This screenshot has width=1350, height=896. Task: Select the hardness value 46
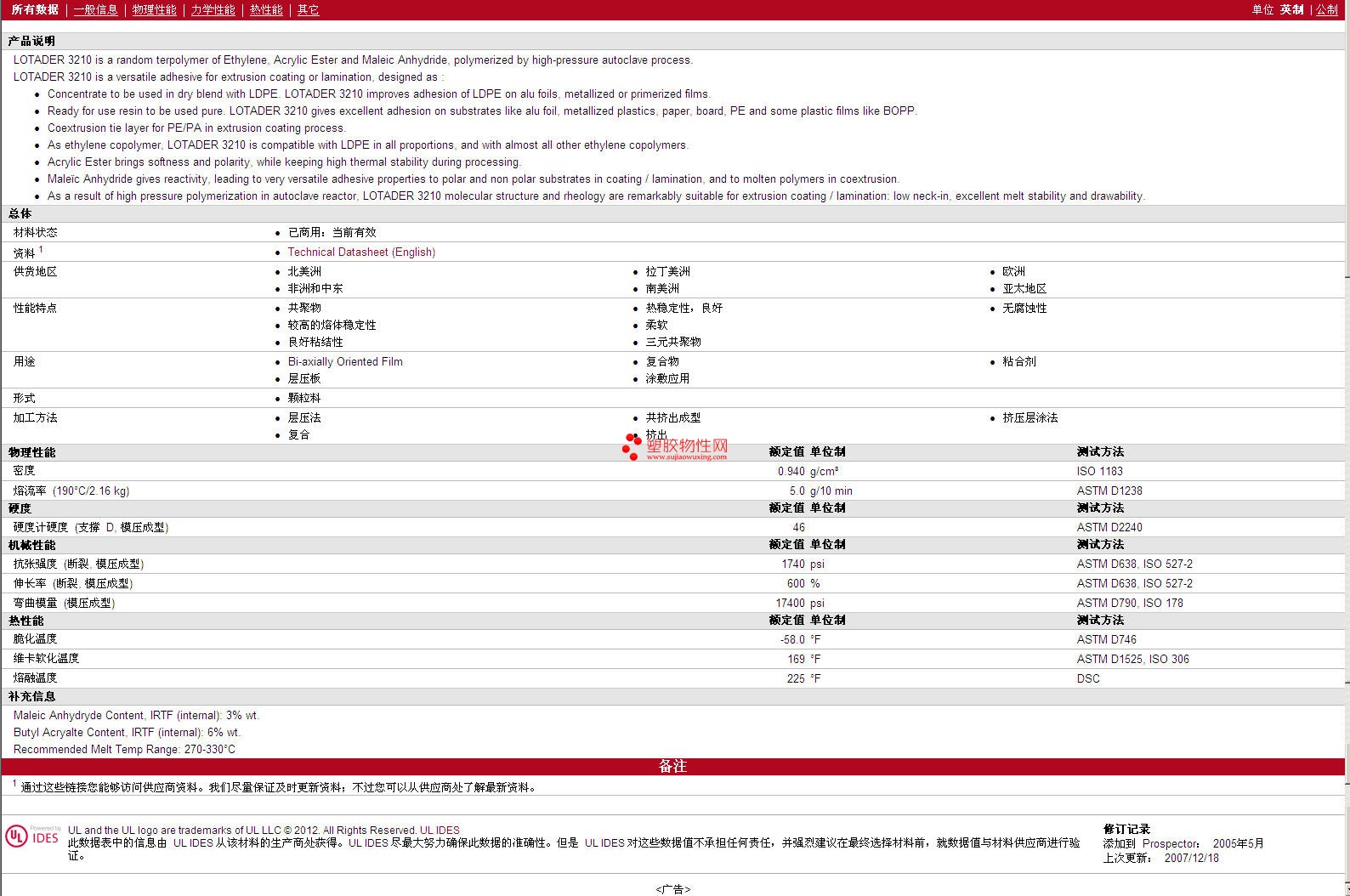coord(798,528)
